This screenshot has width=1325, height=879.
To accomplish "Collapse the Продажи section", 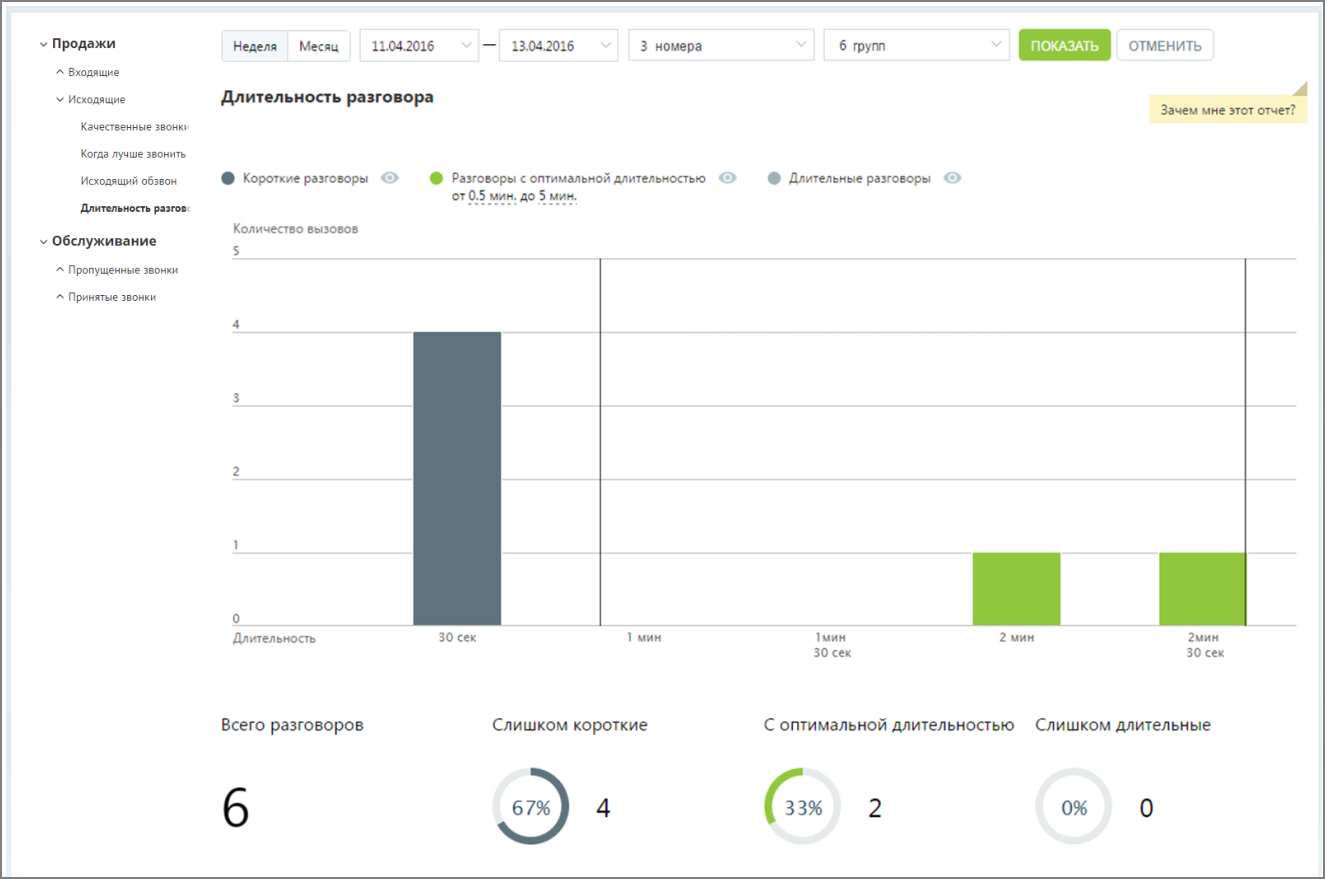I will click(78, 44).
